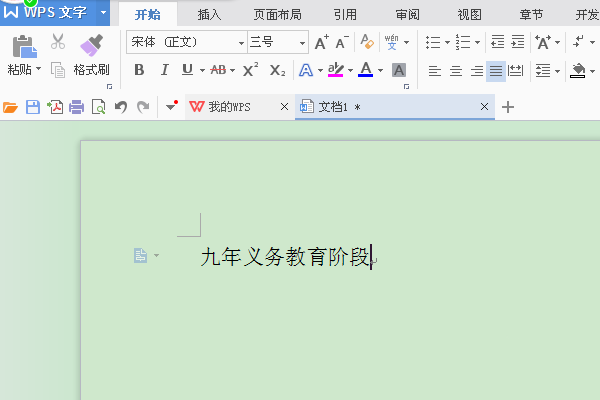The image size is (600, 400).
Task: Apply text effects with outlined A
Action: point(306,70)
